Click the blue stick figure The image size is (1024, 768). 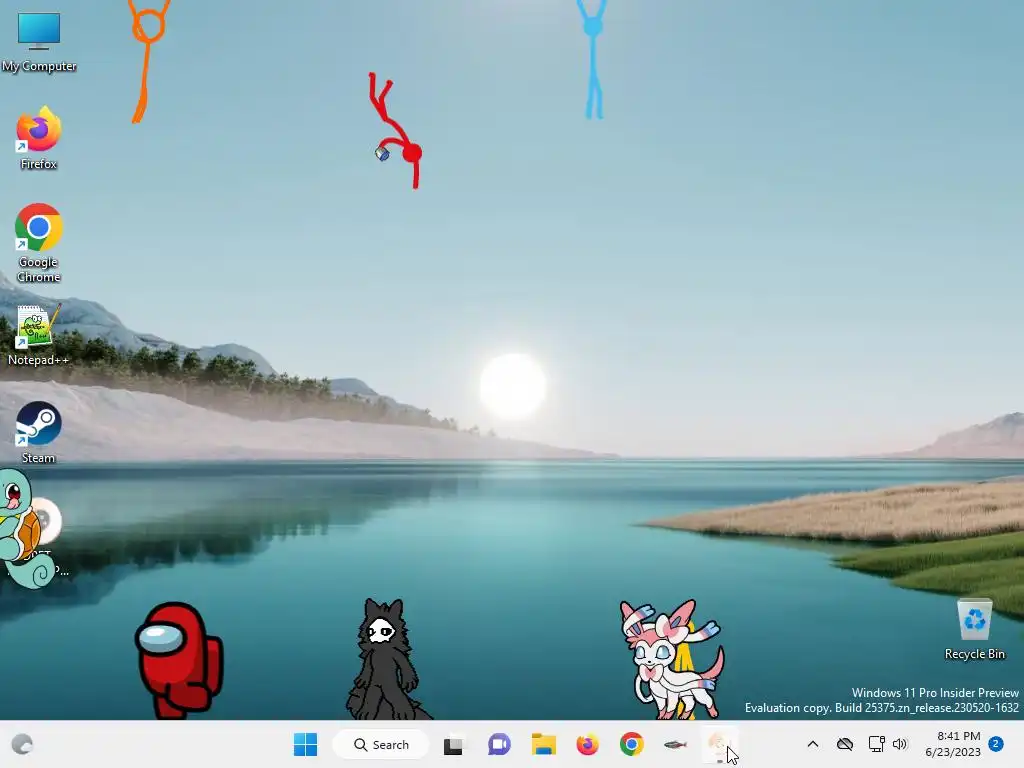tap(593, 60)
